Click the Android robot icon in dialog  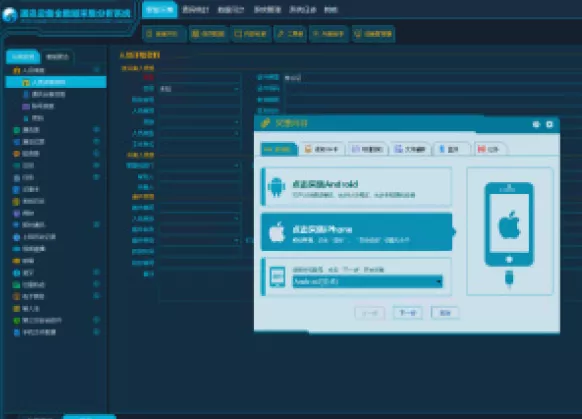(277, 187)
